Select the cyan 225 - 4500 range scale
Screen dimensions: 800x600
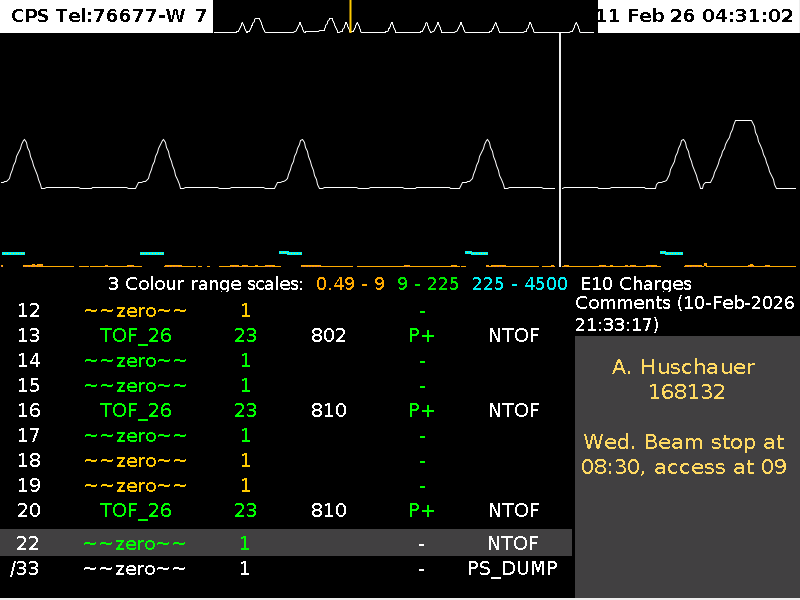pos(519,284)
